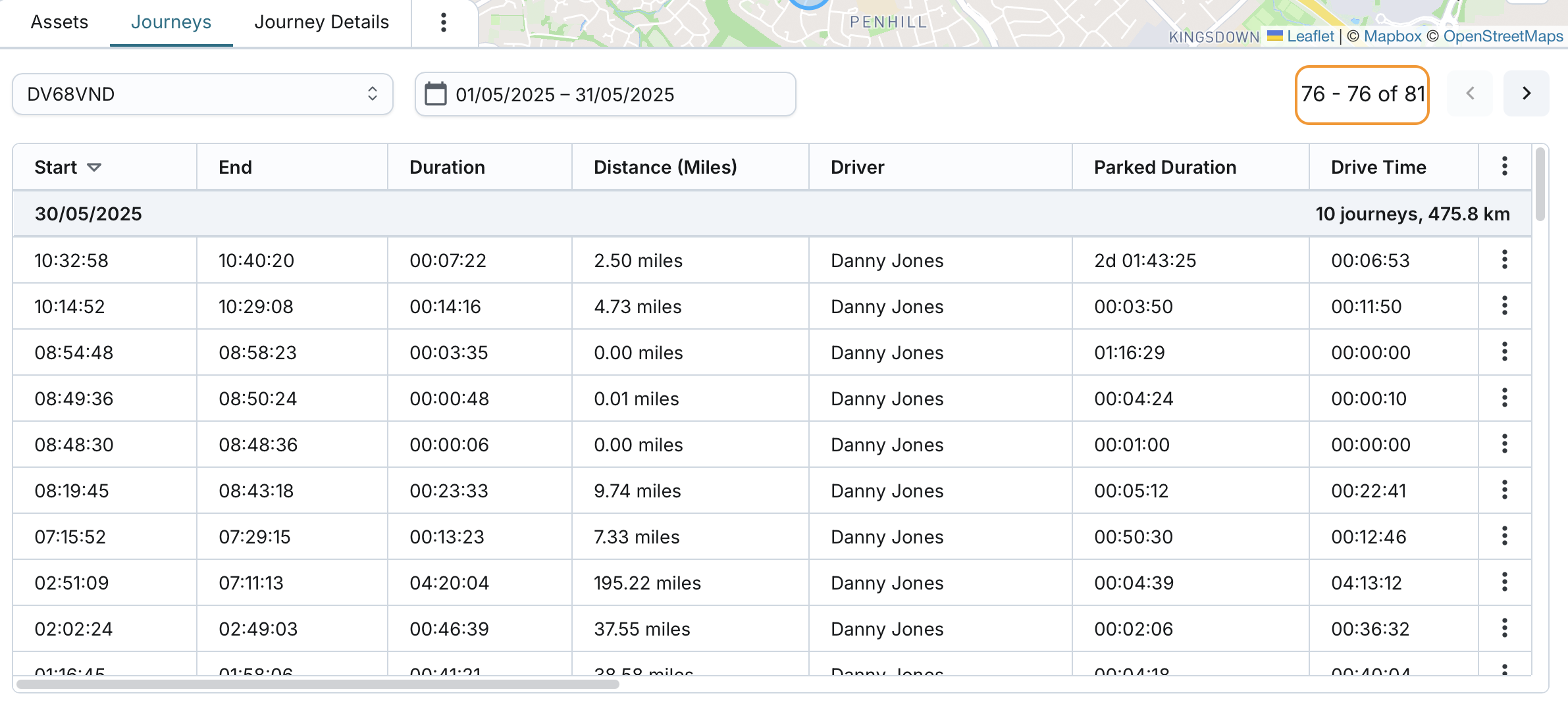This screenshot has width=1568, height=704.
Task: Open the tab bar three-dot overflow menu
Action: click(x=443, y=22)
